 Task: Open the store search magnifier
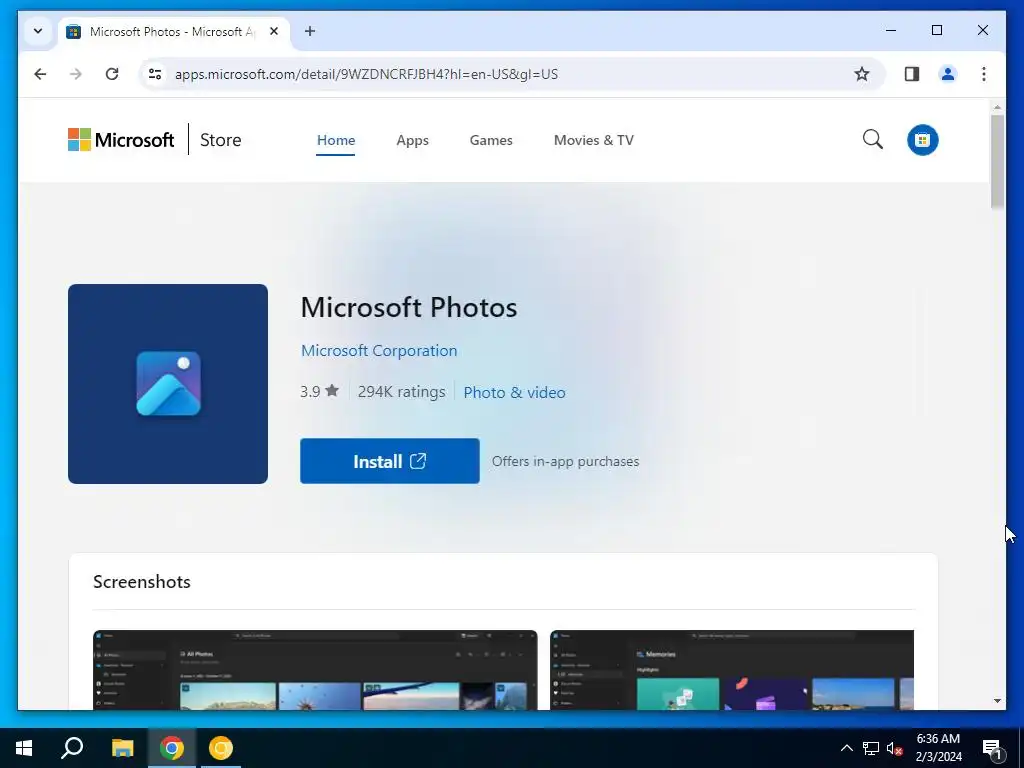(872, 139)
